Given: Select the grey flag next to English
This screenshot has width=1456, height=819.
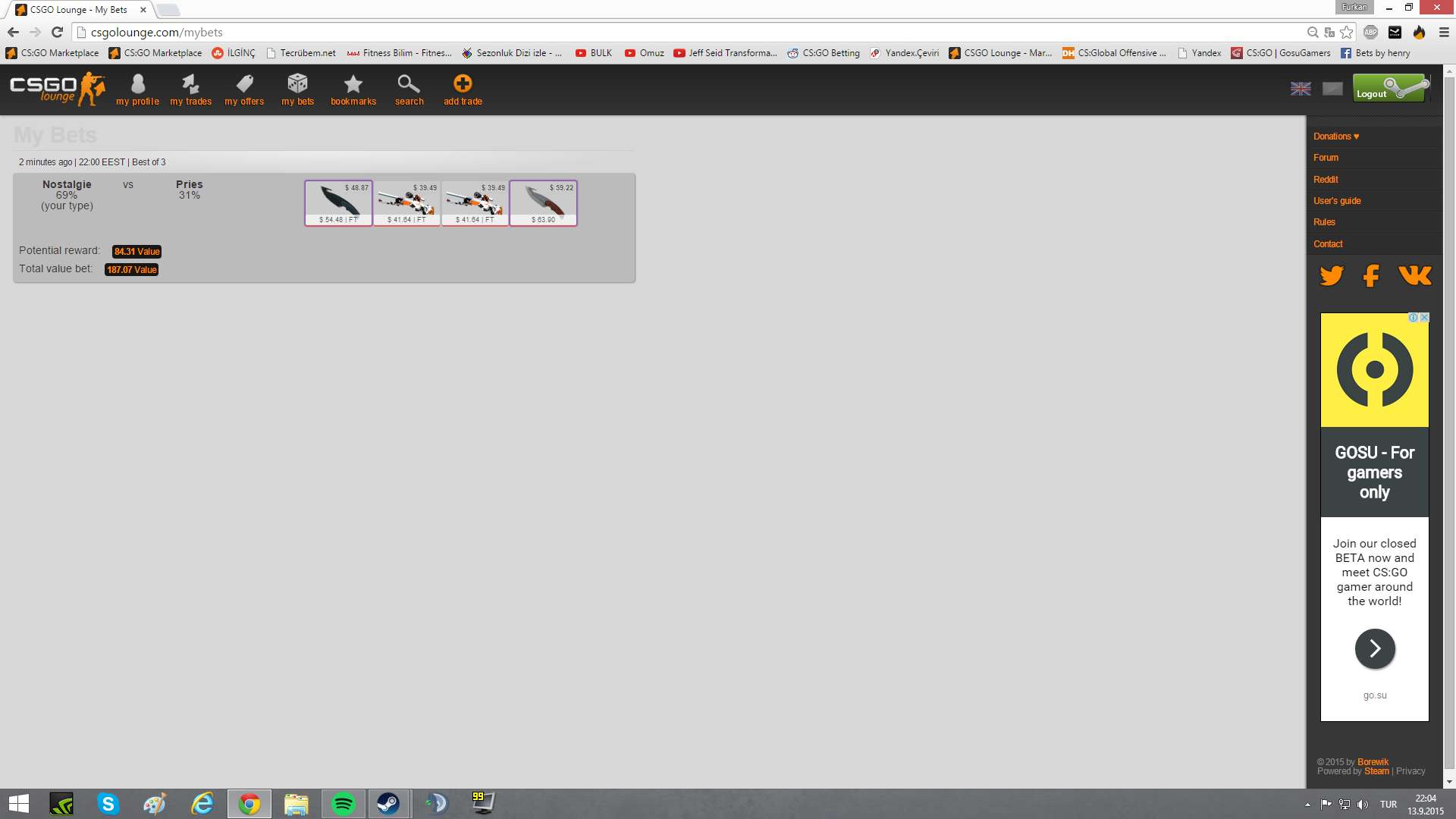Looking at the screenshot, I should 1332,89.
